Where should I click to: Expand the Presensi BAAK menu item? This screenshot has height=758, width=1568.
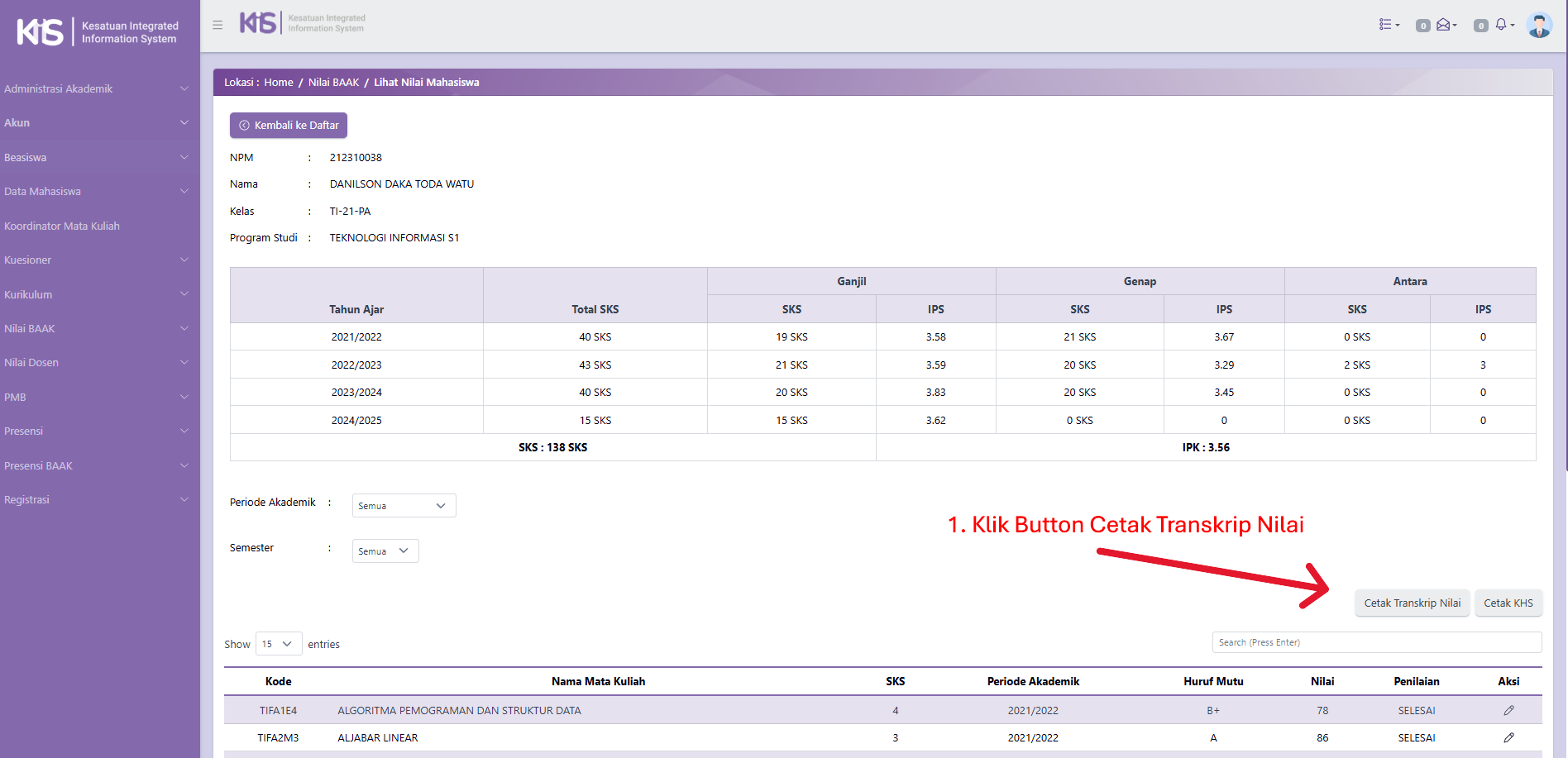pyautogui.click(x=97, y=465)
